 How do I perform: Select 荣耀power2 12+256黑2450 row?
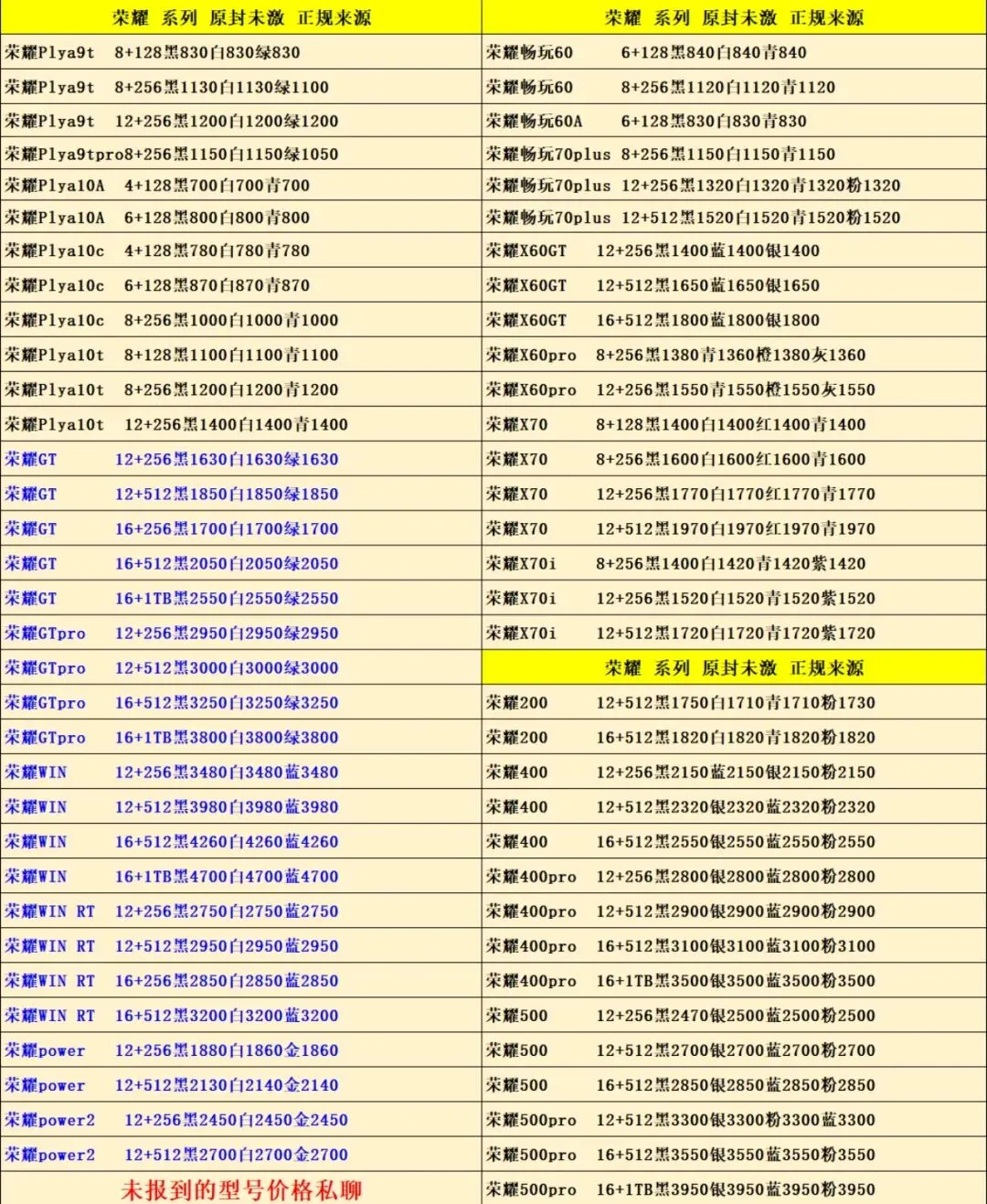coord(241,1120)
